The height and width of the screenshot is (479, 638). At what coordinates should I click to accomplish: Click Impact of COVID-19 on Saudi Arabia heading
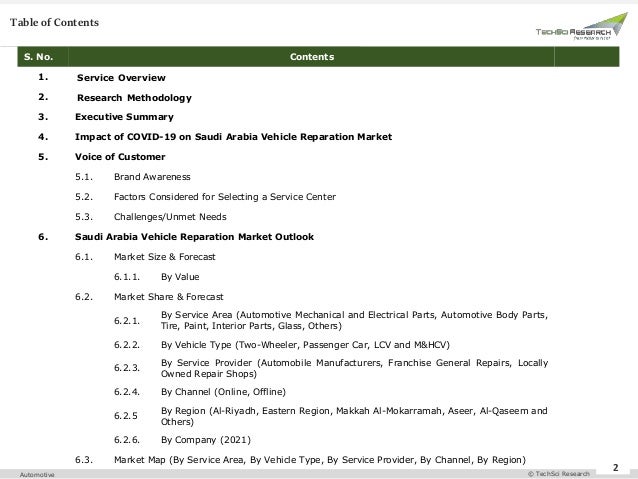click(233, 137)
